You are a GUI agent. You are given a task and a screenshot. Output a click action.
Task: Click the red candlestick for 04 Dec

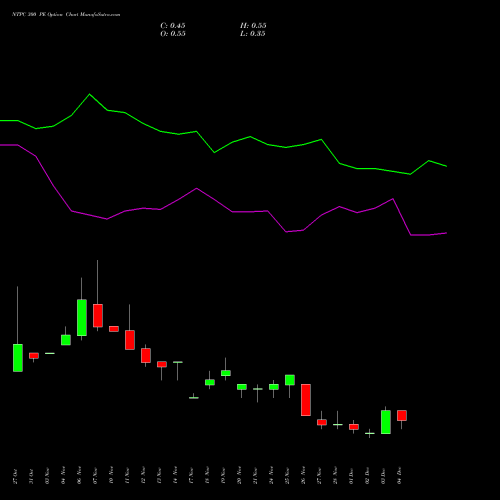(402, 415)
